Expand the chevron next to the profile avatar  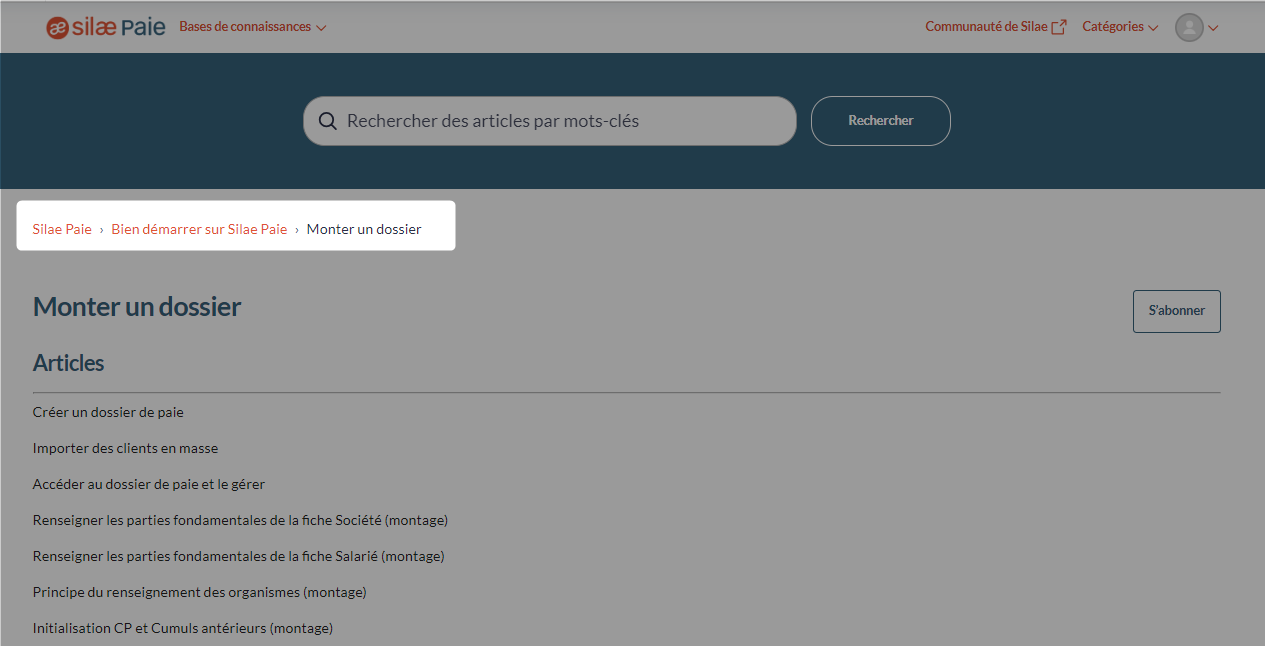pyautogui.click(x=1213, y=27)
